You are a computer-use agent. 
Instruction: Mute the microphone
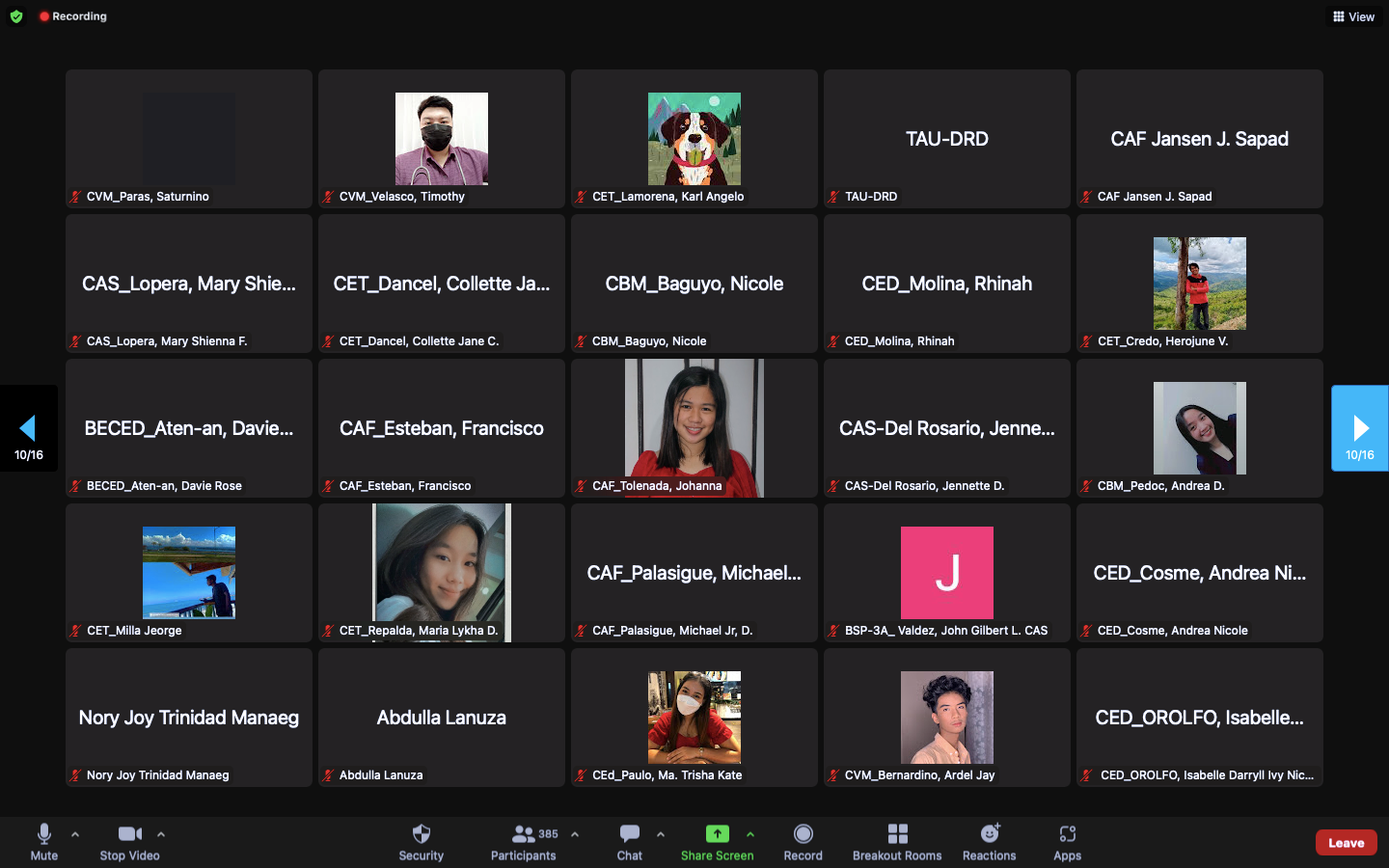[44, 841]
